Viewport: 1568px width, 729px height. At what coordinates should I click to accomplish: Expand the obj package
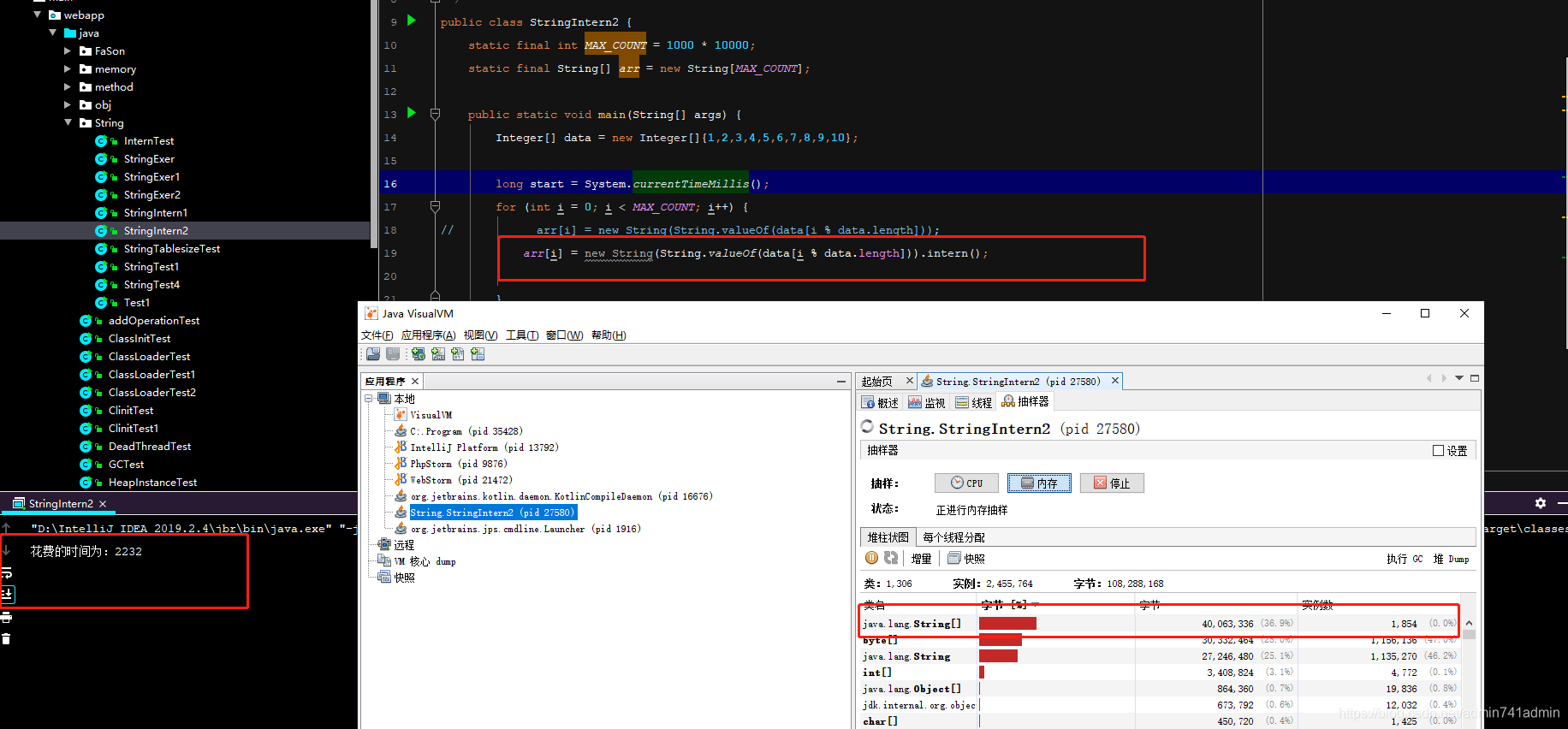pyautogui.click(x=68, y=104)
